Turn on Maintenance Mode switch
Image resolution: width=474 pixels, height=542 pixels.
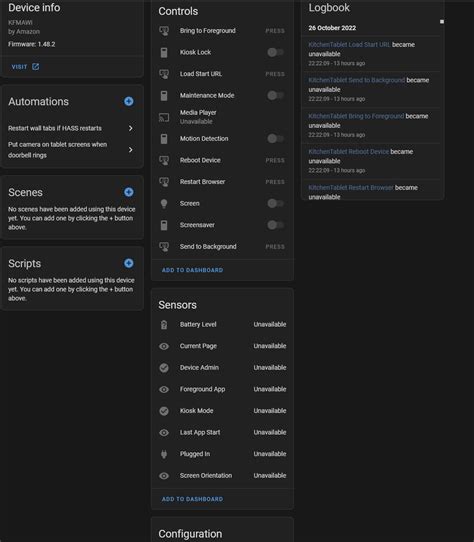[x=276, y=95]
